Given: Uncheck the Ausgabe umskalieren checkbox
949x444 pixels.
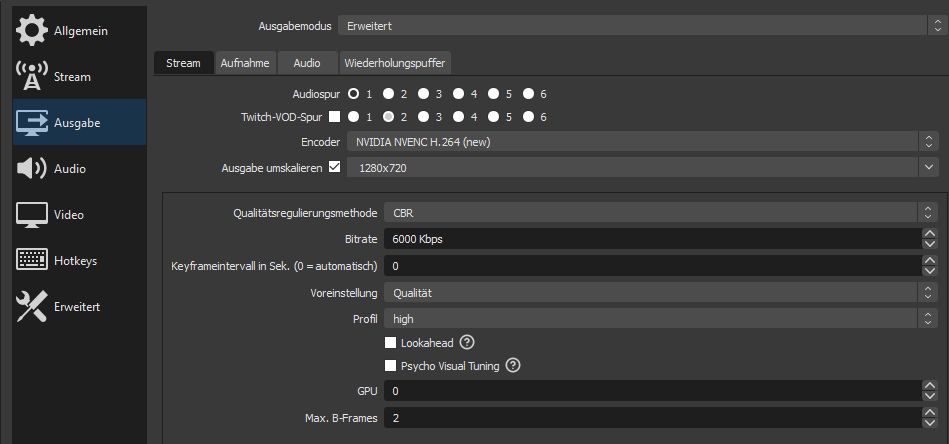Looking at the screenshot, I should pos(334,167).
